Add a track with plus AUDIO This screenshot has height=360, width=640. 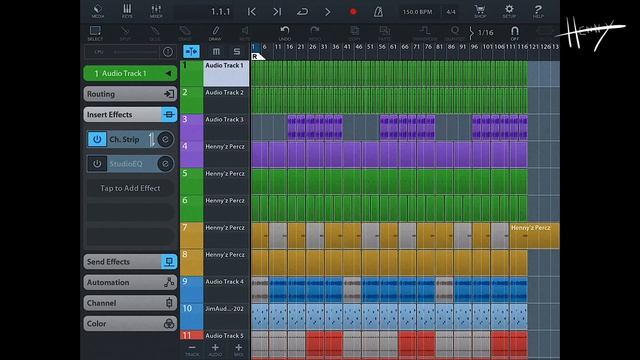[x=215, y=350]
